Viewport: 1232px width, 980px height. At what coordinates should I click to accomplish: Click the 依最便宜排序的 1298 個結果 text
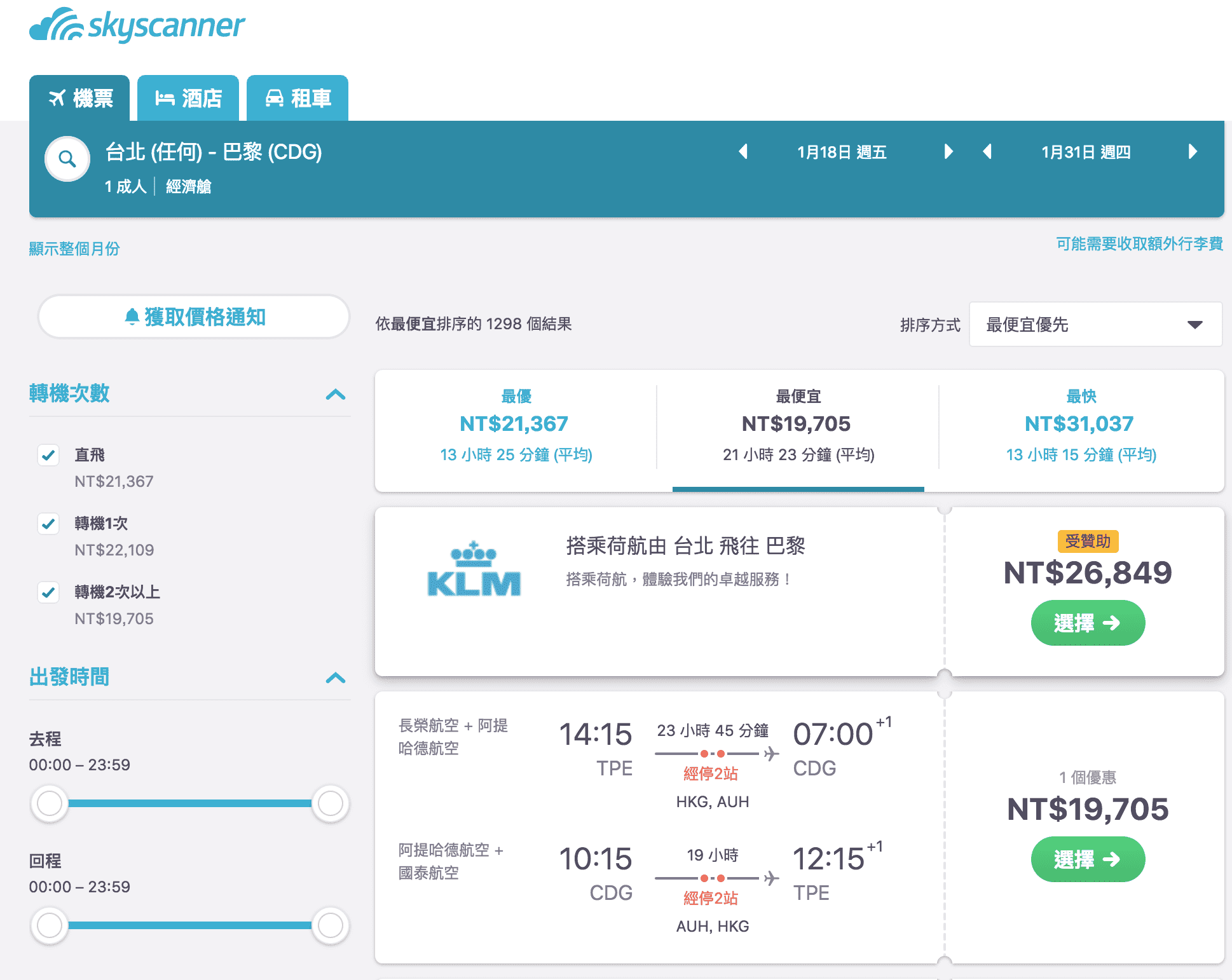tap(474, 324)
